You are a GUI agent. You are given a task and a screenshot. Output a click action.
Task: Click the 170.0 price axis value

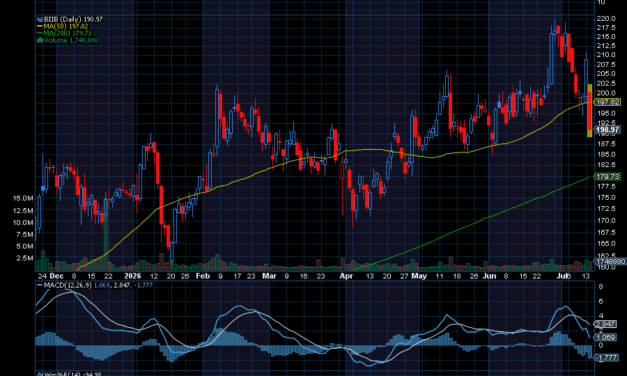click(606, 220)
